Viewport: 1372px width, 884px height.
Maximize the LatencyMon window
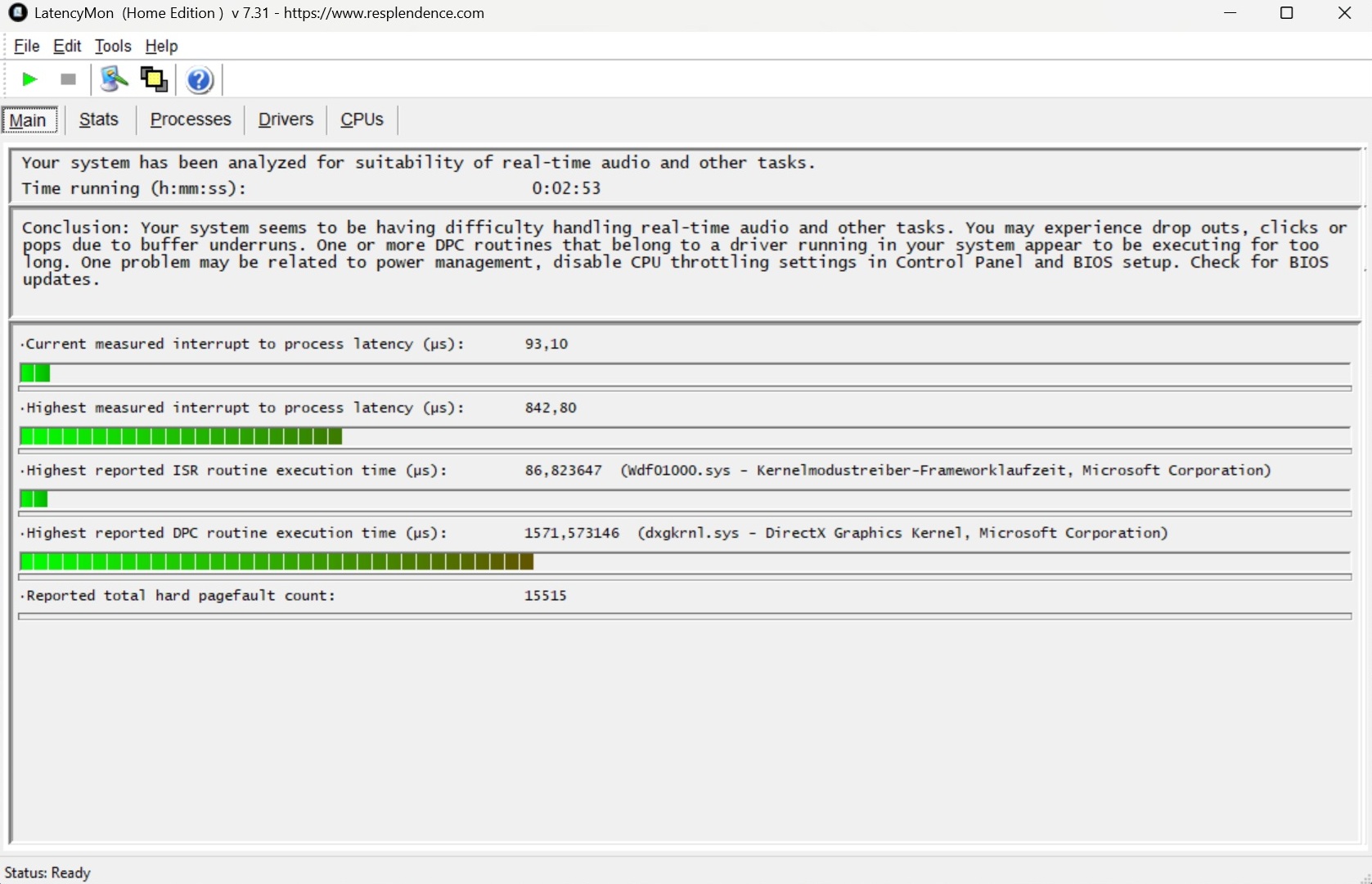1286,13
